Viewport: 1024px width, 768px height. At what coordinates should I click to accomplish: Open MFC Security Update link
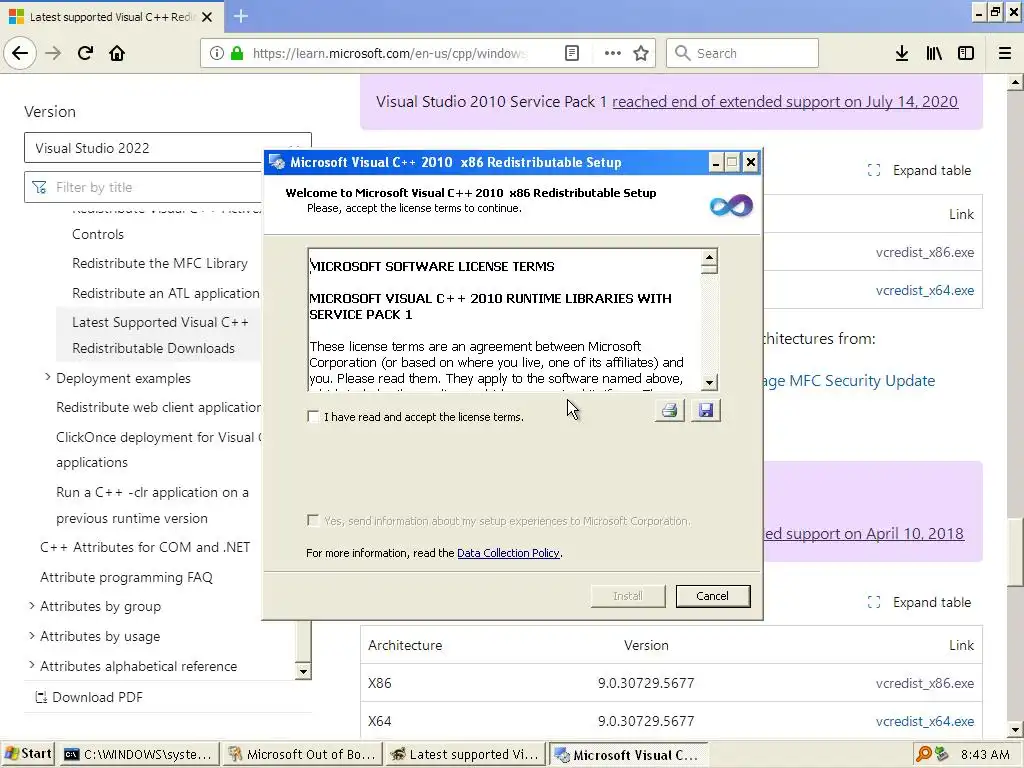(849, 381)
